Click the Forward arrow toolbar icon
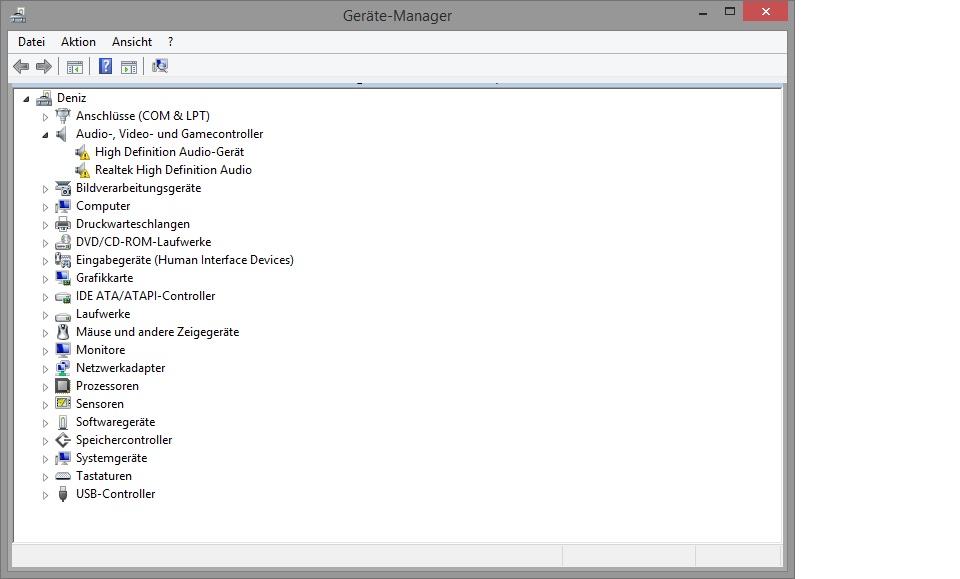The image size is (960, 579). point(43,66)
